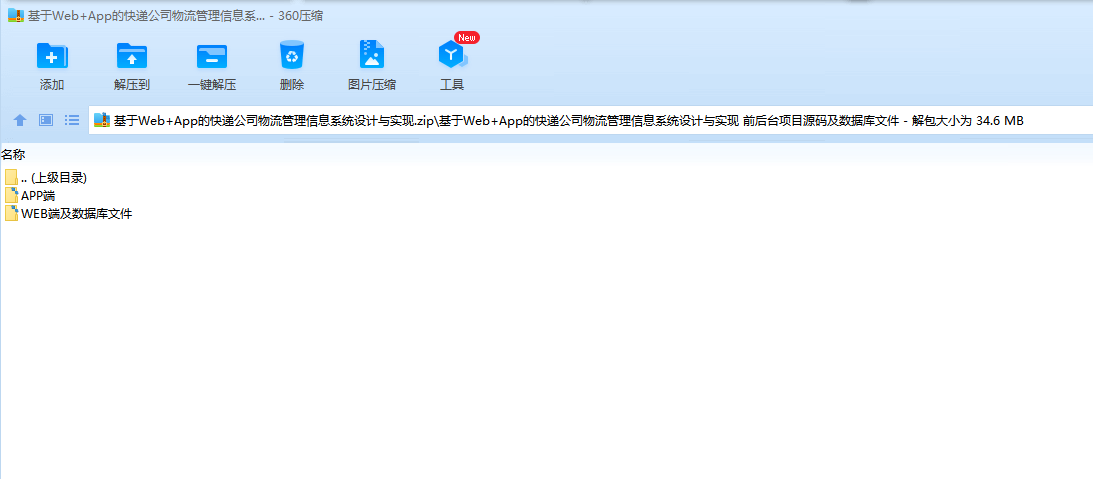This screenshot has height=479, width=1093.
Task: Switch to the thumbnail view icon
Action: click(46, 120)
